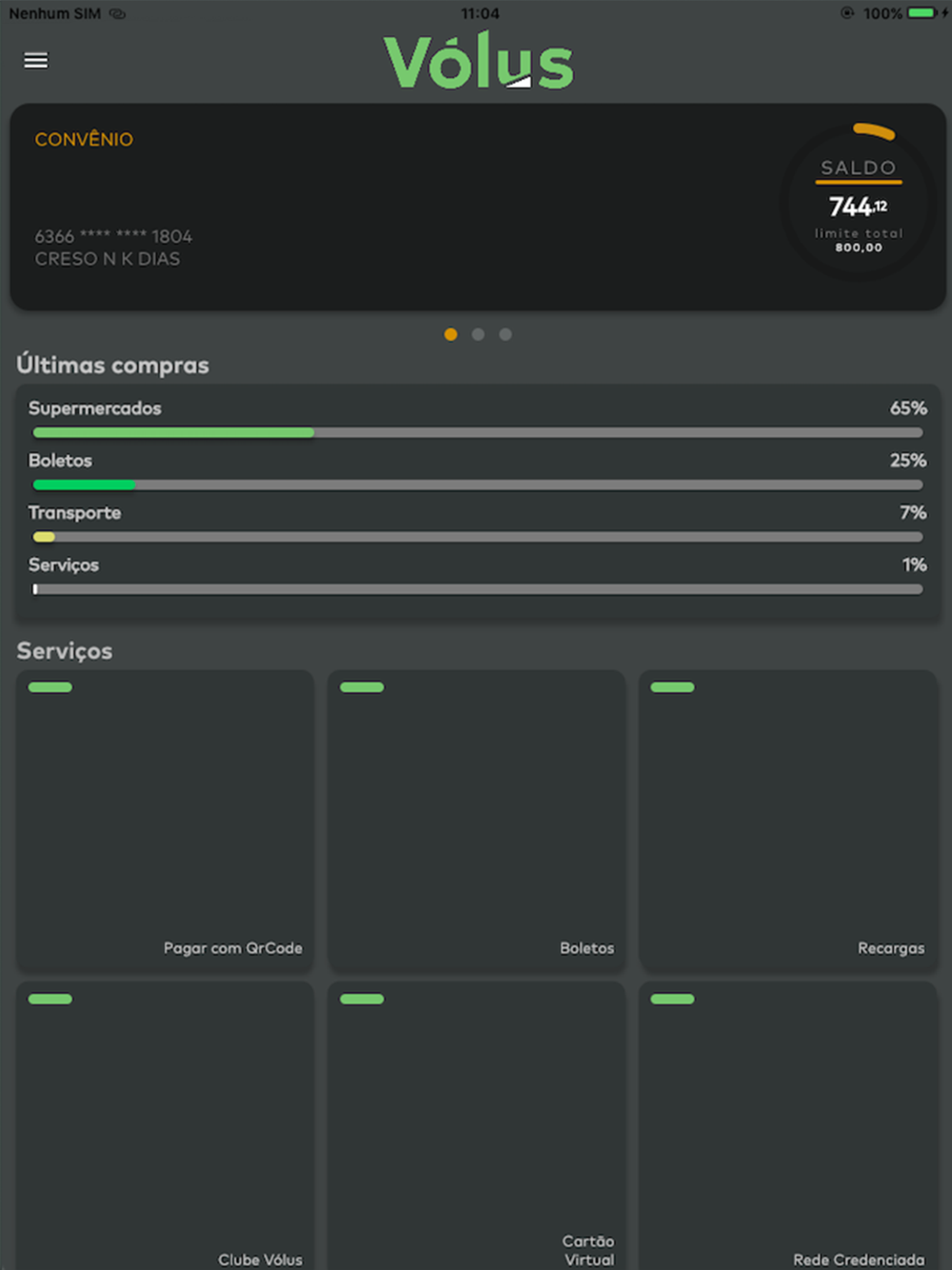Open Pagar com QrCode service
This screenshot has height=1270, width=952.
(165, 821)
